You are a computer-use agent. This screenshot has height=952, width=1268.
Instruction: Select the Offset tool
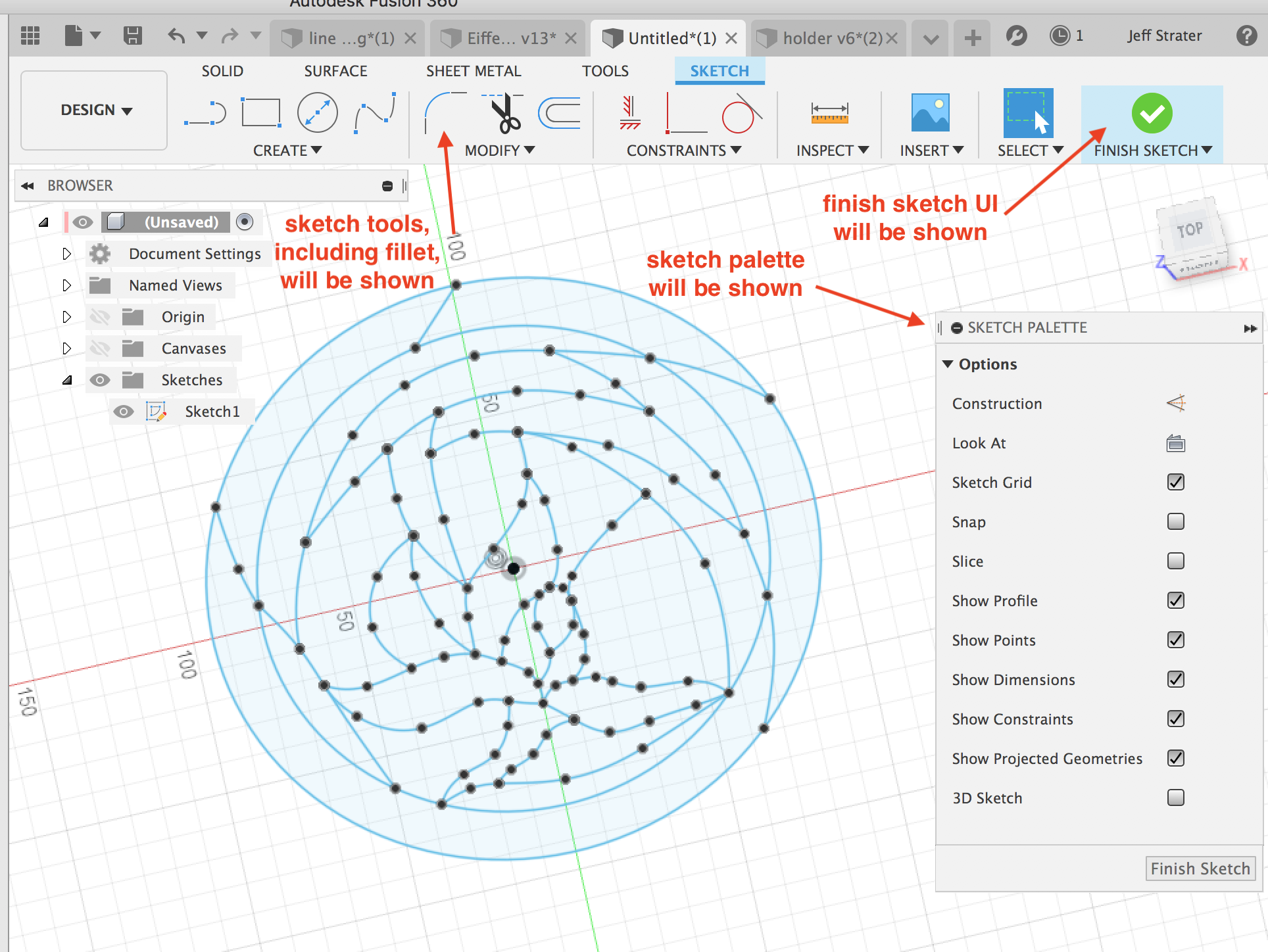[560, 112]
